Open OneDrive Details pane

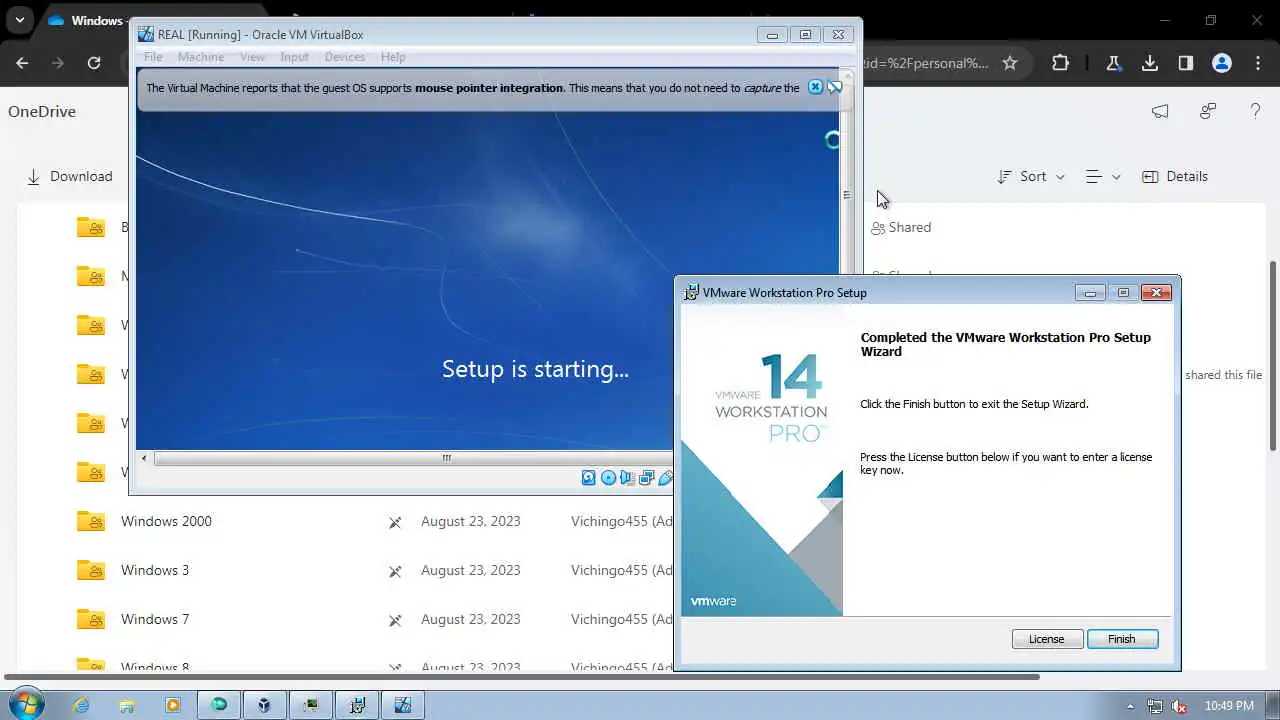1175,176
